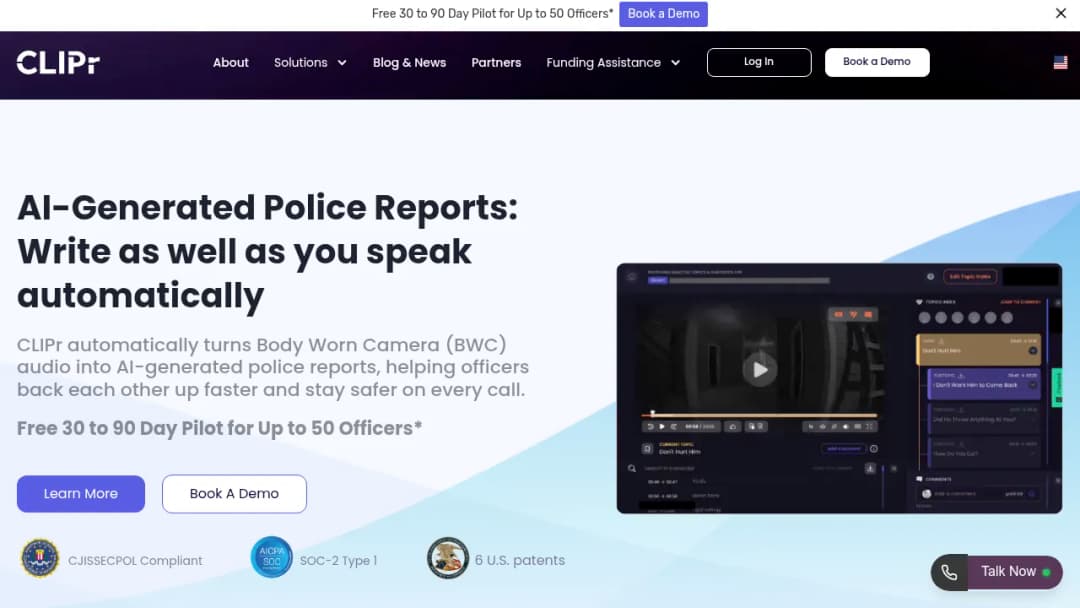
Task: Click the 'CJISSECPOL Compliant' text
Action: [x=135, y=560]
